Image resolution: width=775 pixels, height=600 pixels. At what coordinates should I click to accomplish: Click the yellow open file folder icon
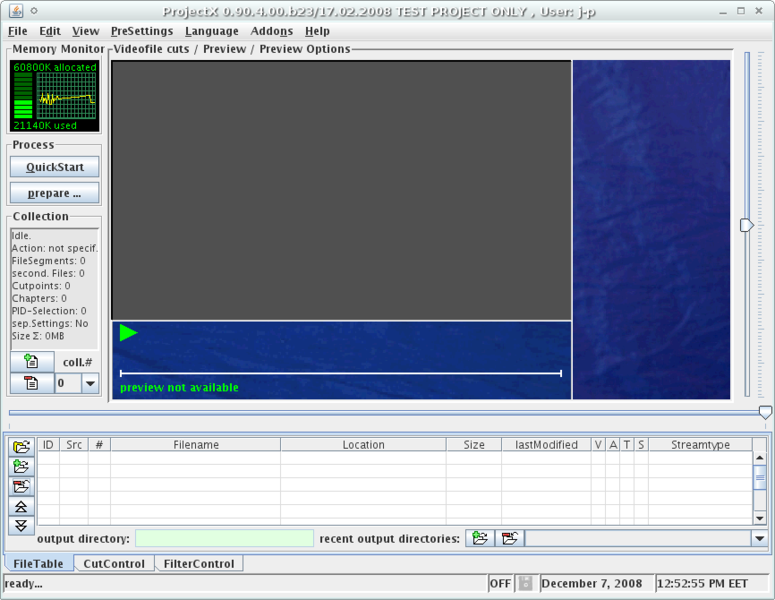click(21, 446)
